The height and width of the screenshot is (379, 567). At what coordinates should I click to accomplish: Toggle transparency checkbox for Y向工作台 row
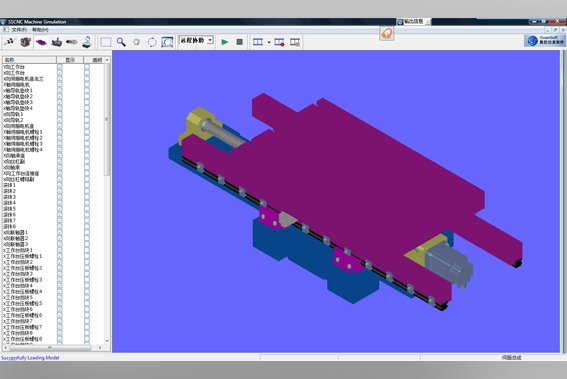point(87,67)
